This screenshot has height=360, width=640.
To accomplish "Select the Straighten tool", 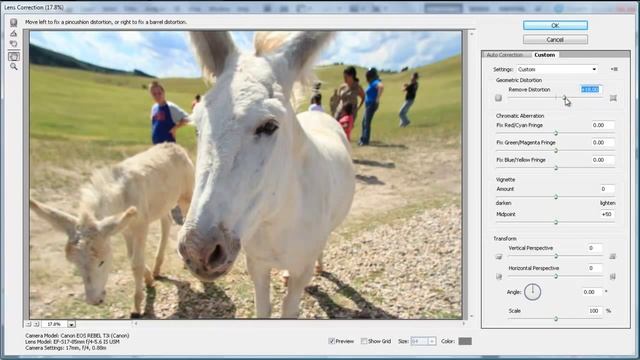I will coord(13,33).
